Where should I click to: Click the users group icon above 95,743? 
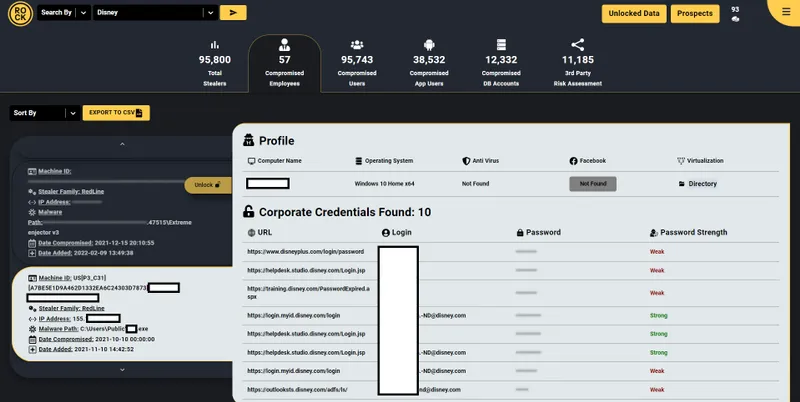[x=357, y=45]
